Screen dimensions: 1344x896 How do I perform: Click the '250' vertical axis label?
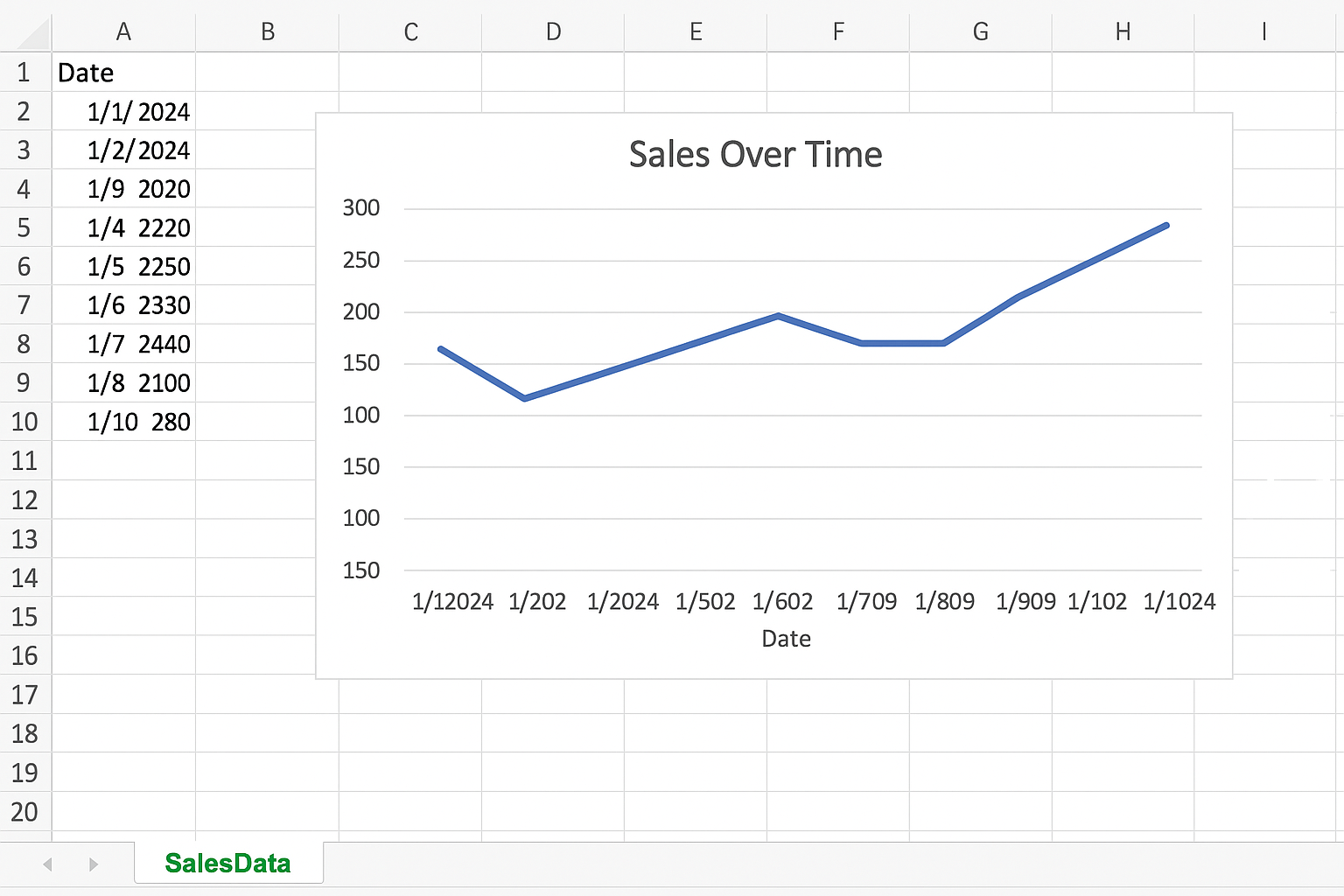pyautogui.click(x=361, y=260)
